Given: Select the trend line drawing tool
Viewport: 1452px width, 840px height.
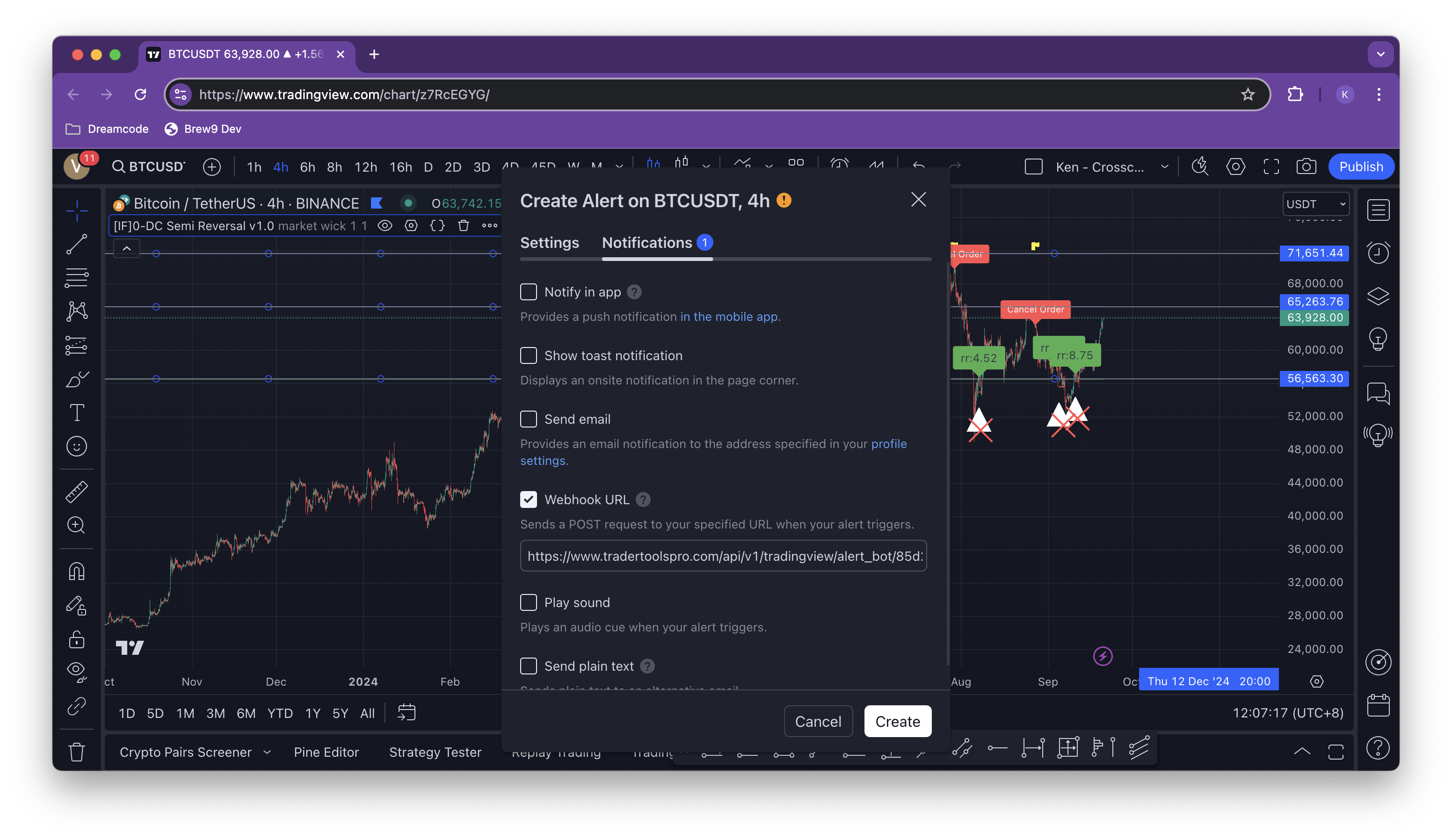Looking at the screenshot, I should coord(77,244).
